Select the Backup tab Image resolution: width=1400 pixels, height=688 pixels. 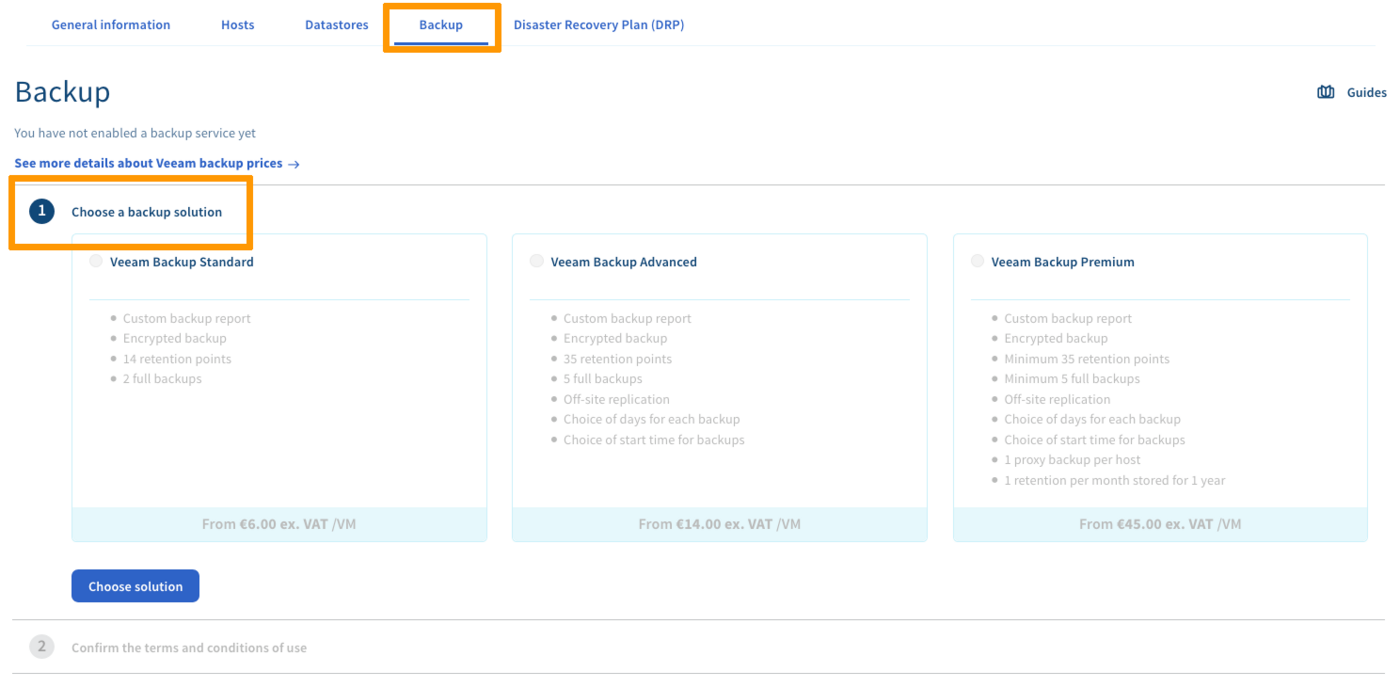pyautogui.click(x=441, y=25)
